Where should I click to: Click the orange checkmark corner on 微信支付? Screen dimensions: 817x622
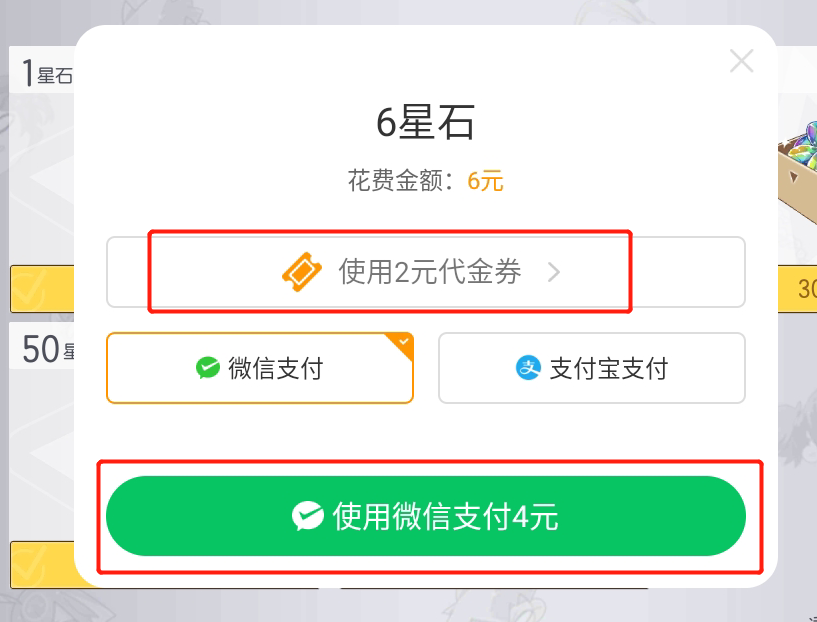[403, 343]
